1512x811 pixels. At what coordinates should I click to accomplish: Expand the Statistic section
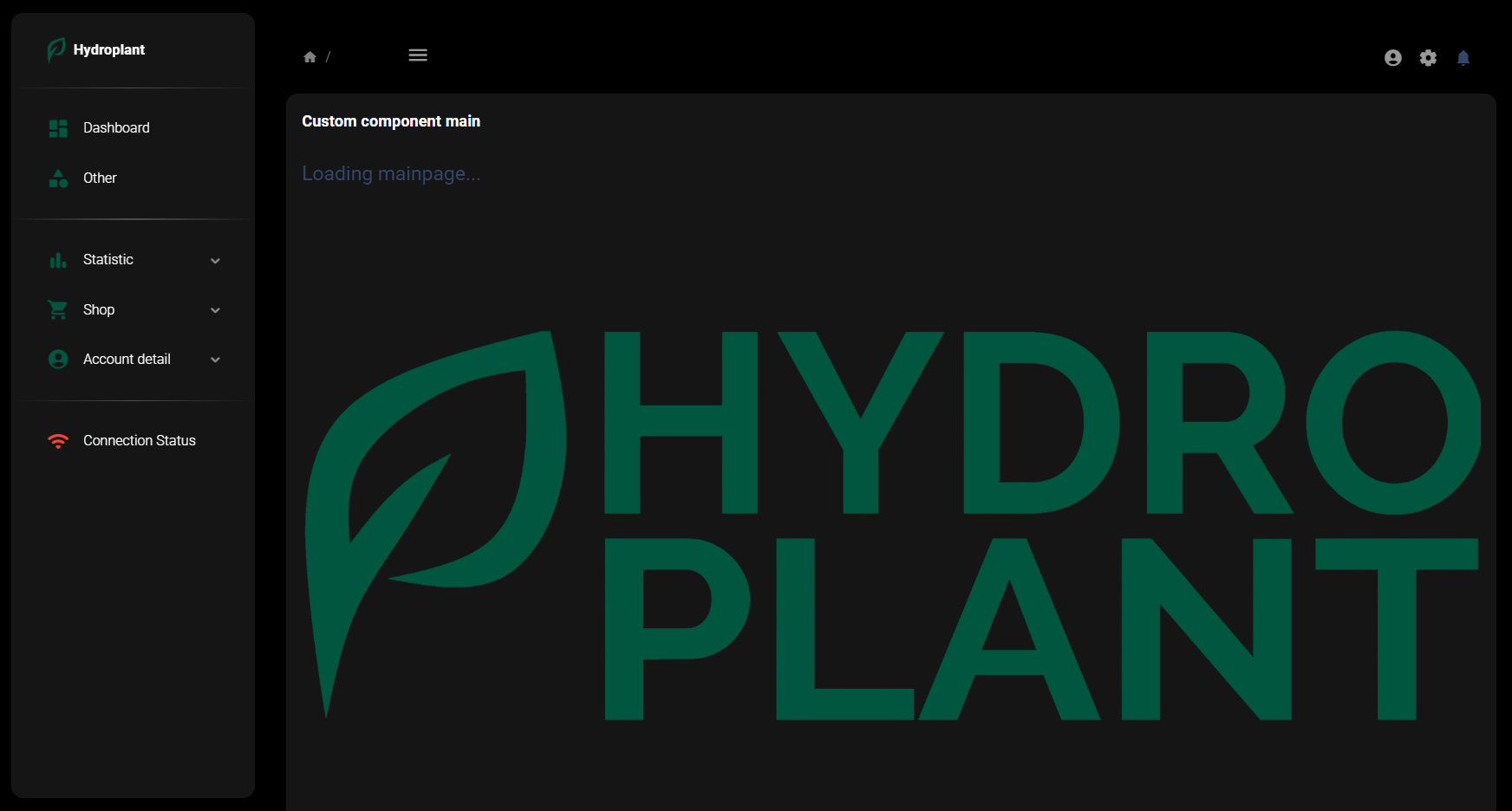click(215, 259)
